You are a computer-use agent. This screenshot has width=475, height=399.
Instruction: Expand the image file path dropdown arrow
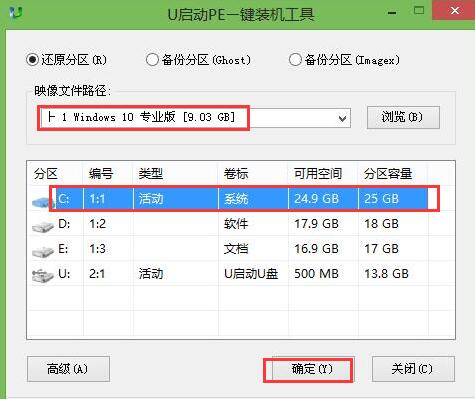tap(342, 118)
